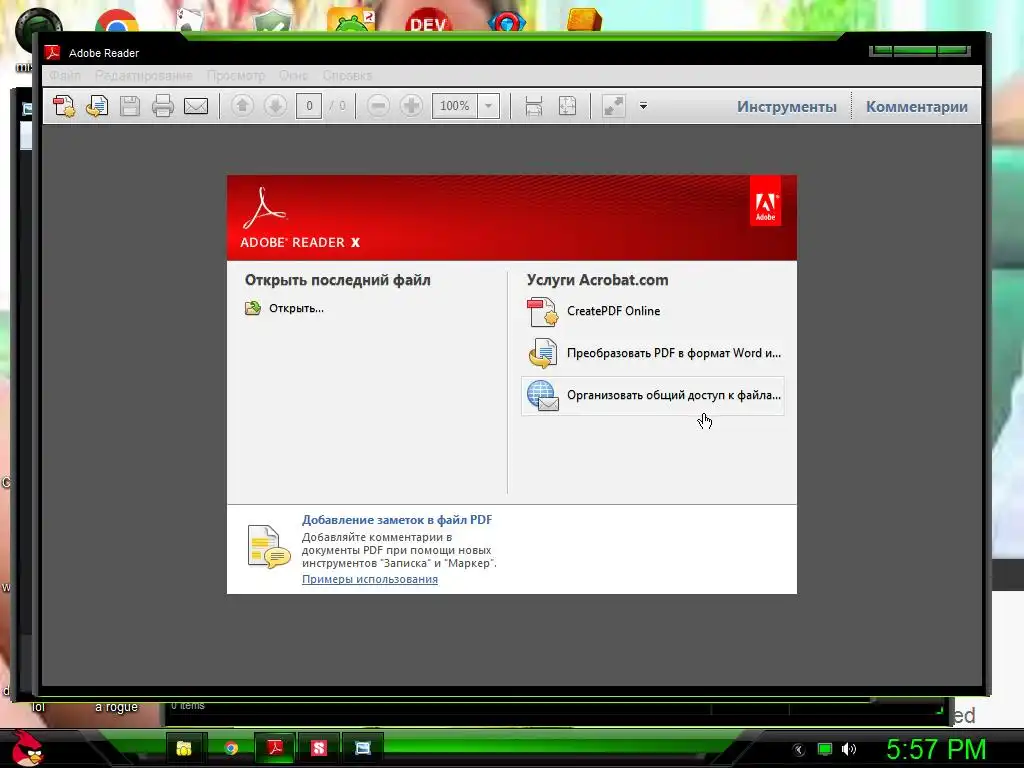Viewport: 1024px width, 768px height.
Task: Click the CreatePDF Online document icon
Action: click(543, 312)
